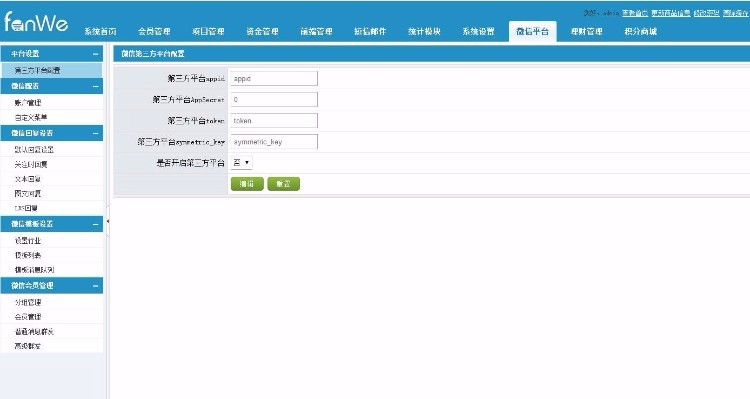Viewport: 750px width, 399px height.
Task: Hide the left sidebar with splitter arrow
Action: [x=108, y=221]
